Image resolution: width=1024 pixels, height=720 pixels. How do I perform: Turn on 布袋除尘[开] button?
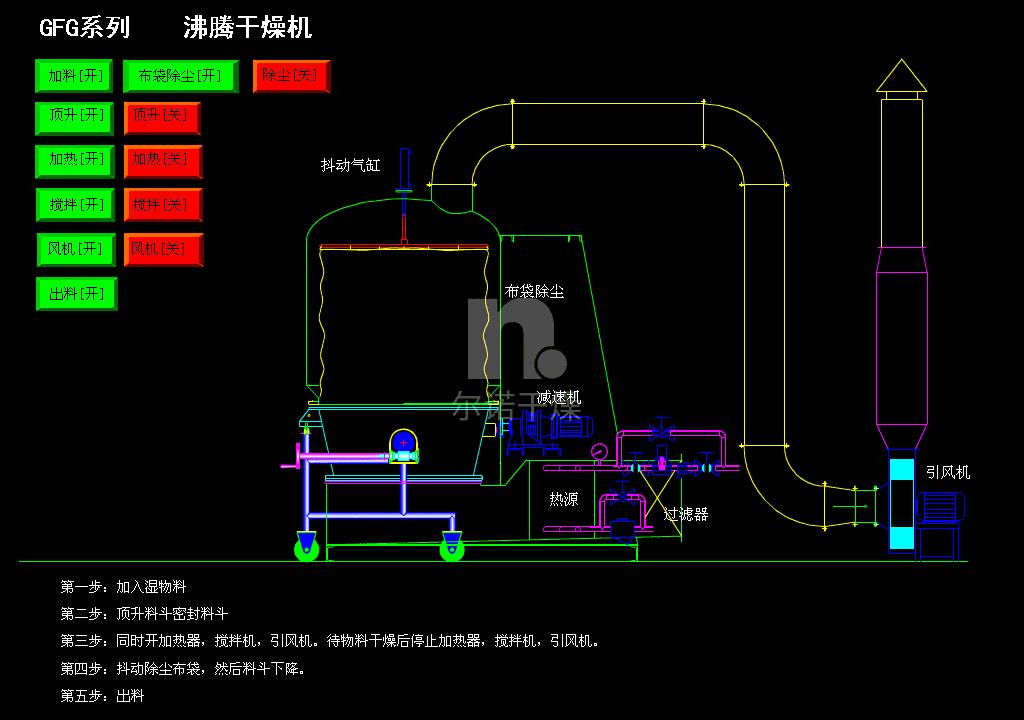click(x=180, y=76)
